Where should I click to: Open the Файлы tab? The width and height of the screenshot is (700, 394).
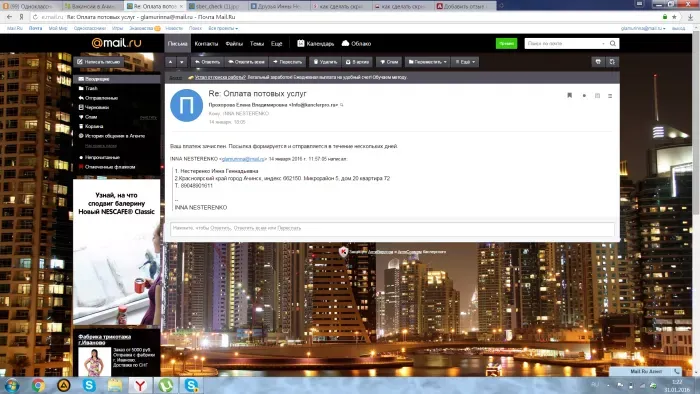coord(234,44)
